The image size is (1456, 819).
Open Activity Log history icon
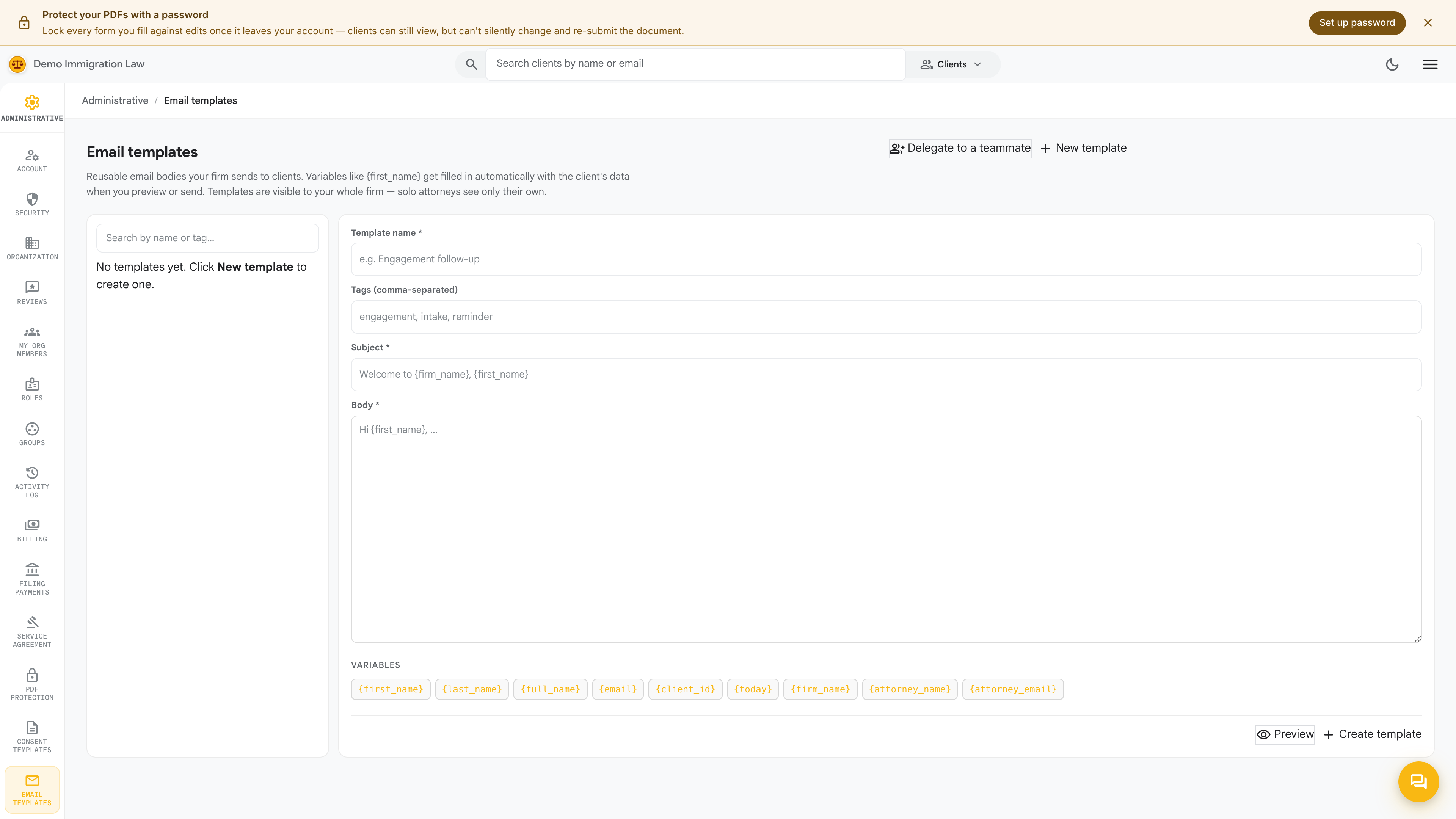31,482
